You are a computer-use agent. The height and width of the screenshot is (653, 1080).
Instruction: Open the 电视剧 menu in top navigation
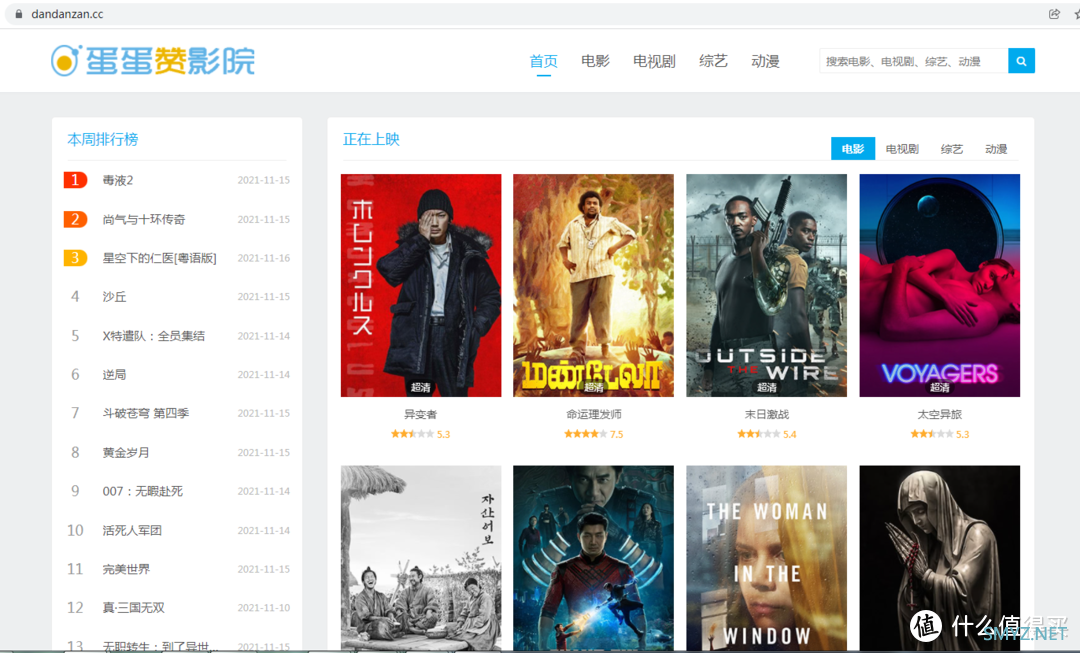(x=654, y=61)
